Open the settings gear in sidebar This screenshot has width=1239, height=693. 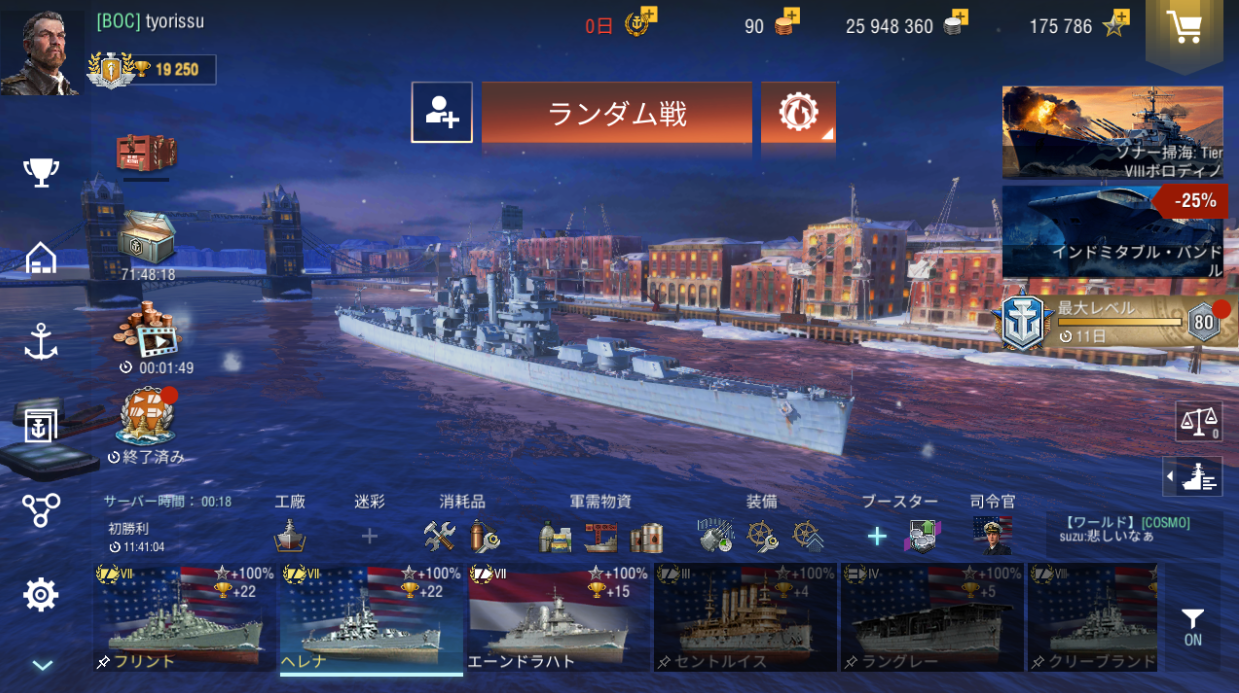click(41, 595)
